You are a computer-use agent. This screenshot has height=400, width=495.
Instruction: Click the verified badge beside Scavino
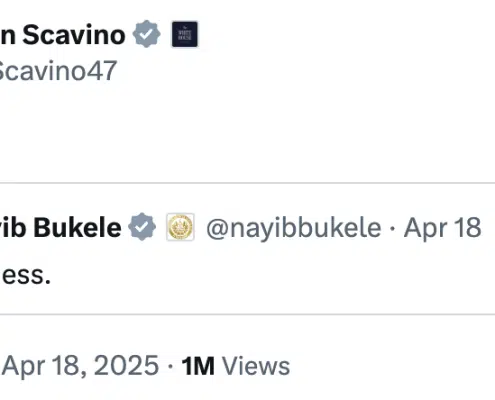(146, 34)
